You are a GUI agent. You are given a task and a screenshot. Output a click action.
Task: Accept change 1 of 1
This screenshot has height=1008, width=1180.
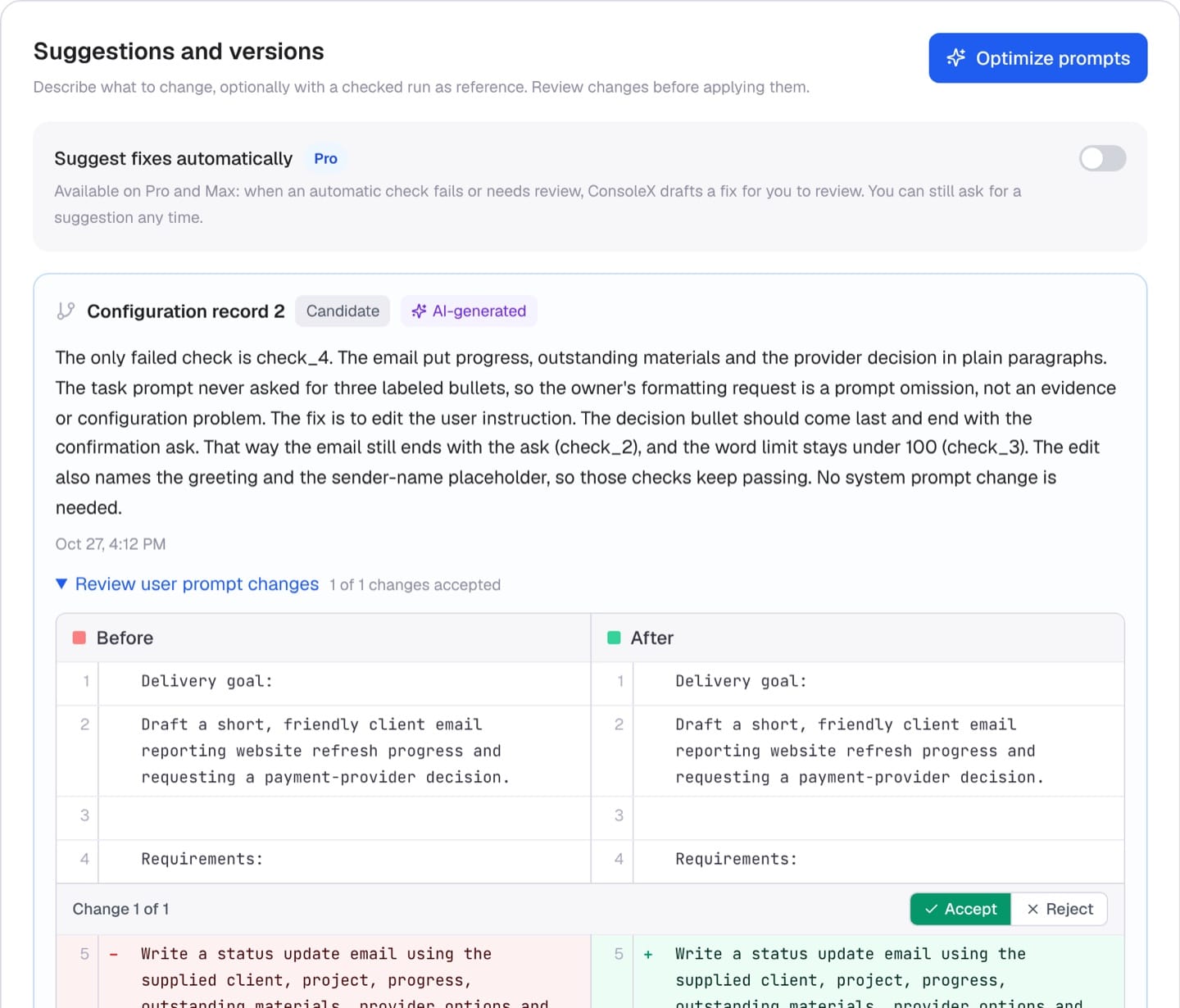coord(960,909)
